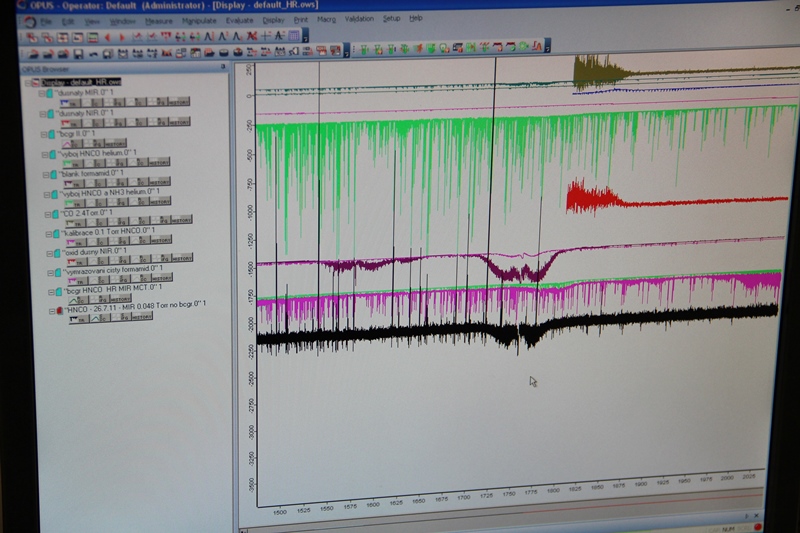Collapse the 'oxid dusny NIR.0' node
Image resolution: width=800 pixels, height=533 pixels.
[49, 253]
